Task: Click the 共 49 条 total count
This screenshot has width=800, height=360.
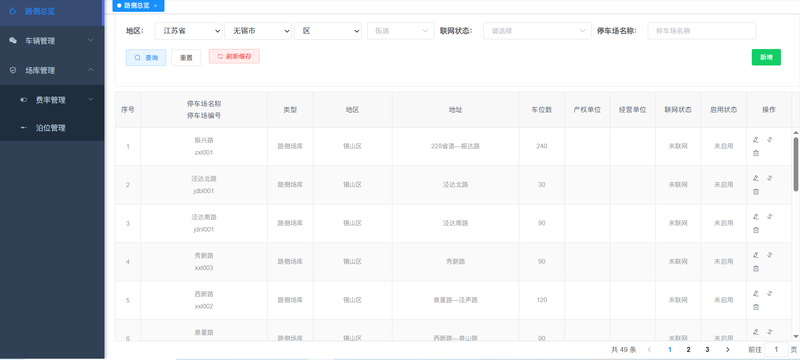Action: 623,350
